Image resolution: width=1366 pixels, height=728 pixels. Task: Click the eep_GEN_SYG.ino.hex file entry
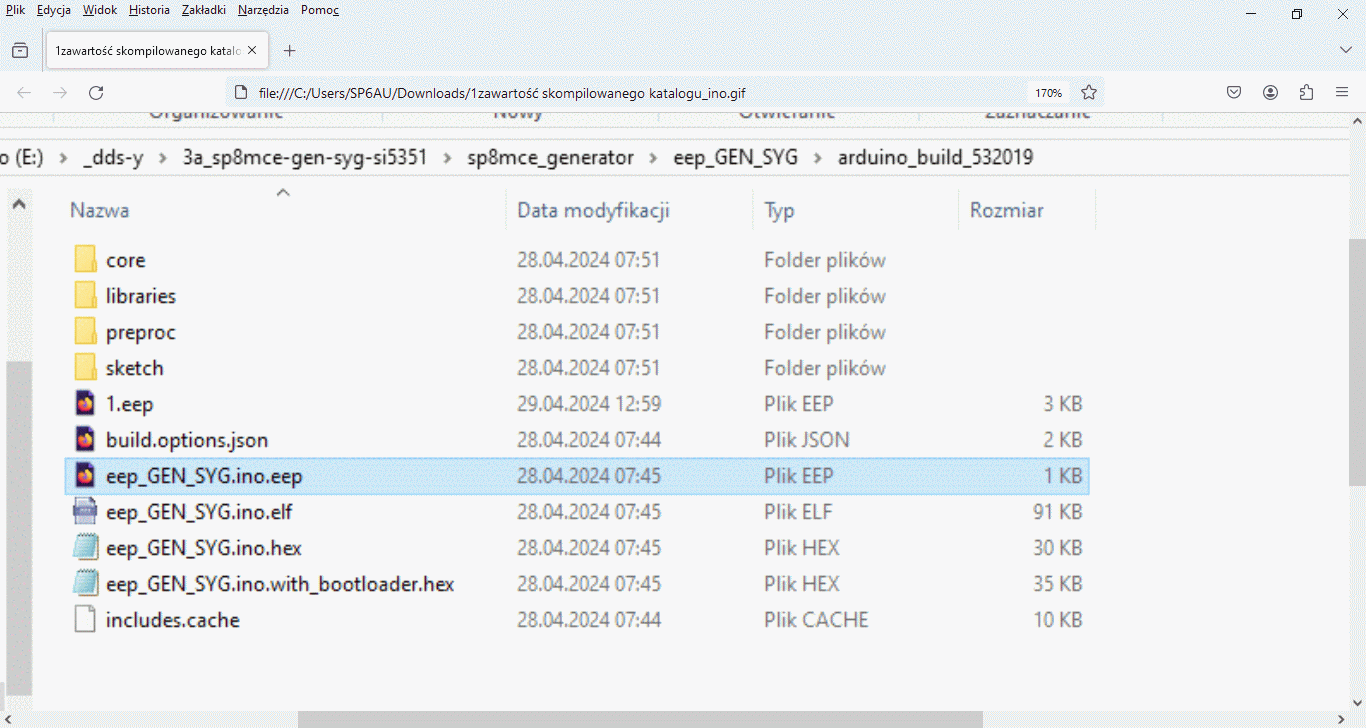pos(203,548)
